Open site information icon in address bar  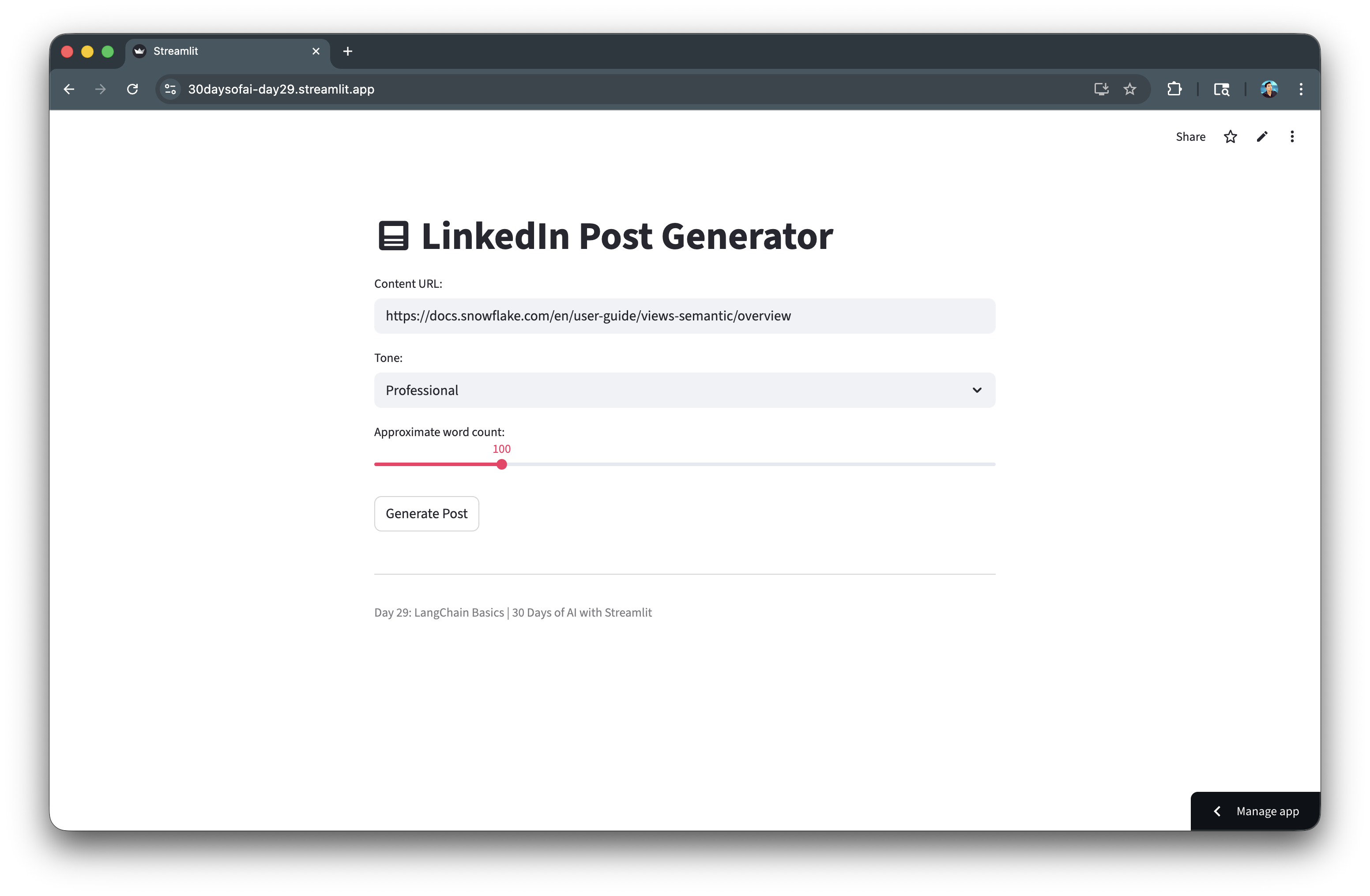(170, 89)
